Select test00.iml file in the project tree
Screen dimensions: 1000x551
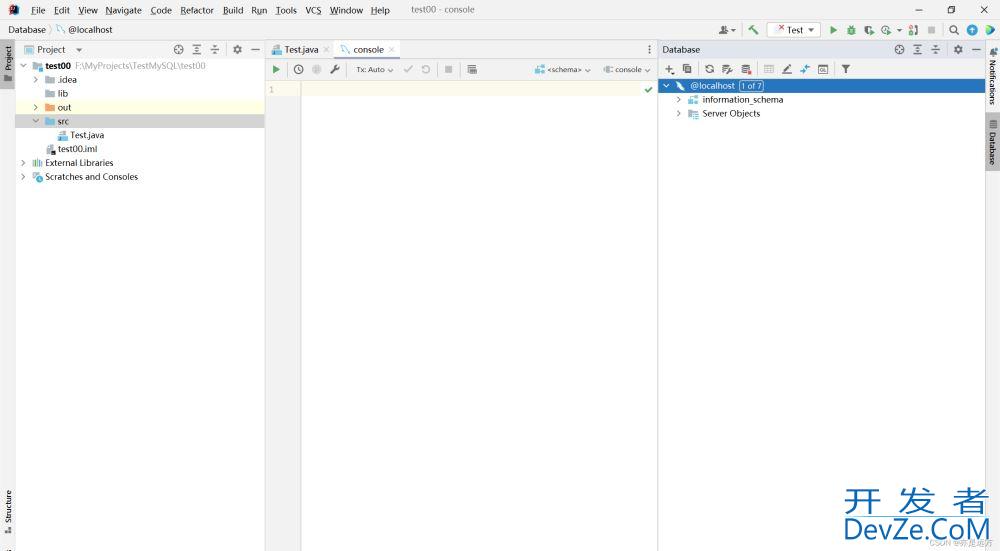click(77, 149)
